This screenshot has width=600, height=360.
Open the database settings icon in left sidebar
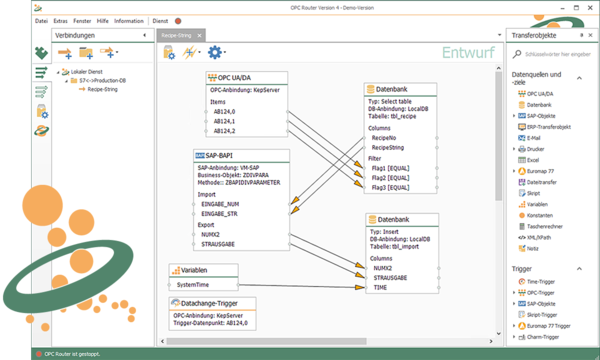[41, 111]
